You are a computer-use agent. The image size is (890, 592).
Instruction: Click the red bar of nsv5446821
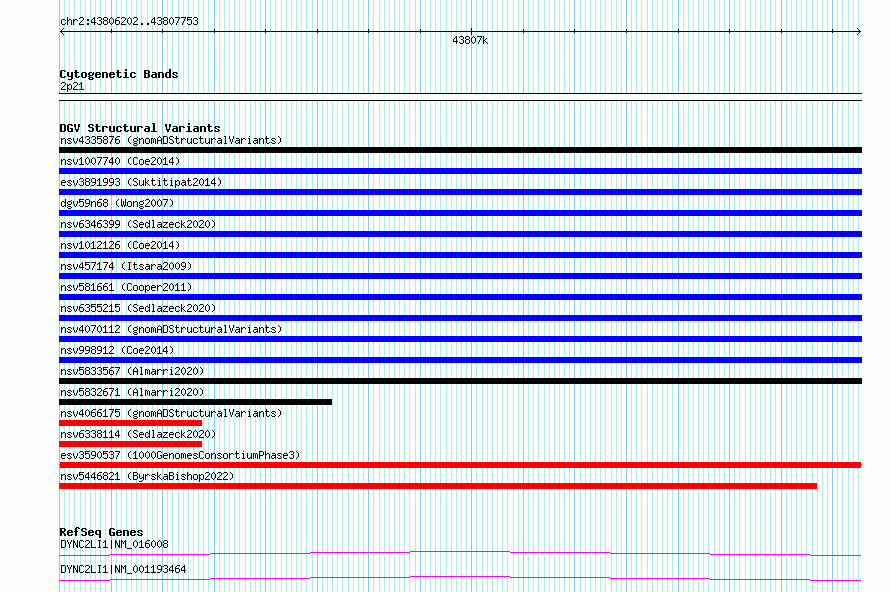[438, 486]
